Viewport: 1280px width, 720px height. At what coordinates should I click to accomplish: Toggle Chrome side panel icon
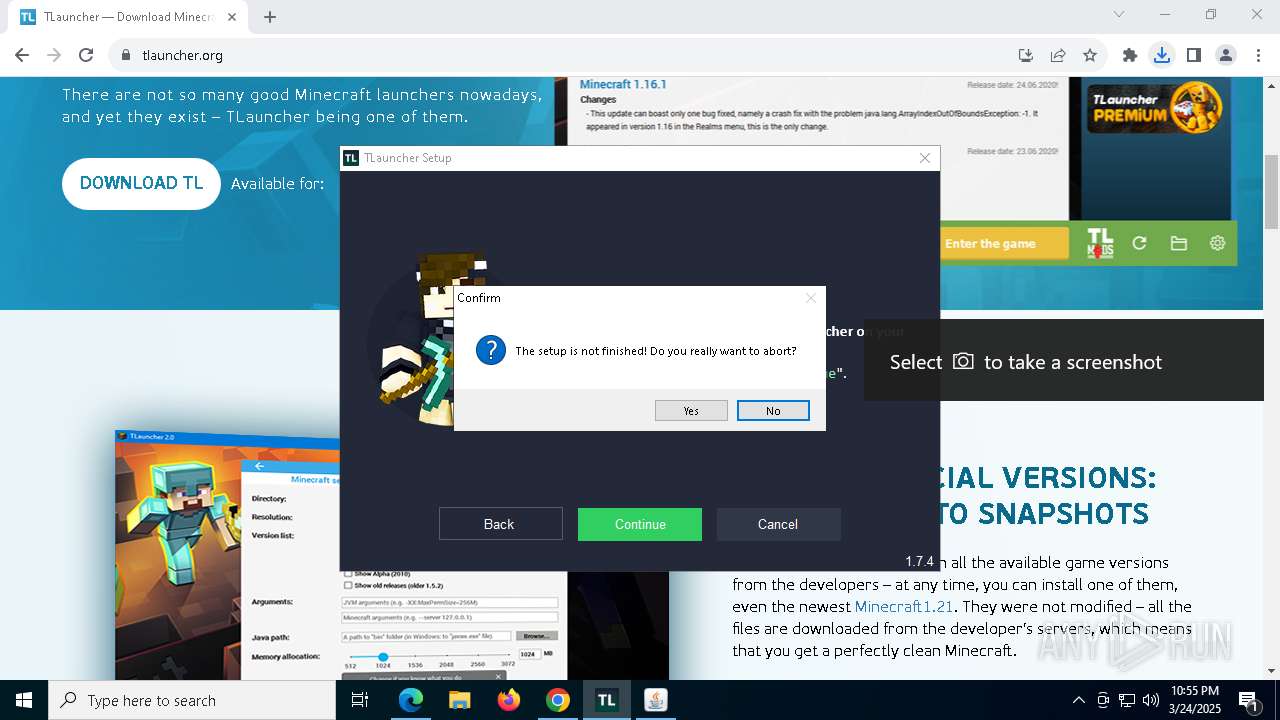pyautogui.click(x=1194, y=55)
